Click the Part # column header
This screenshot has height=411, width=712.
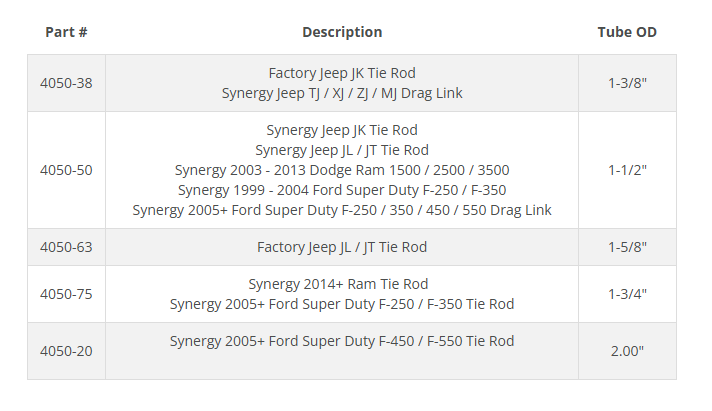(x=66, y=32)
